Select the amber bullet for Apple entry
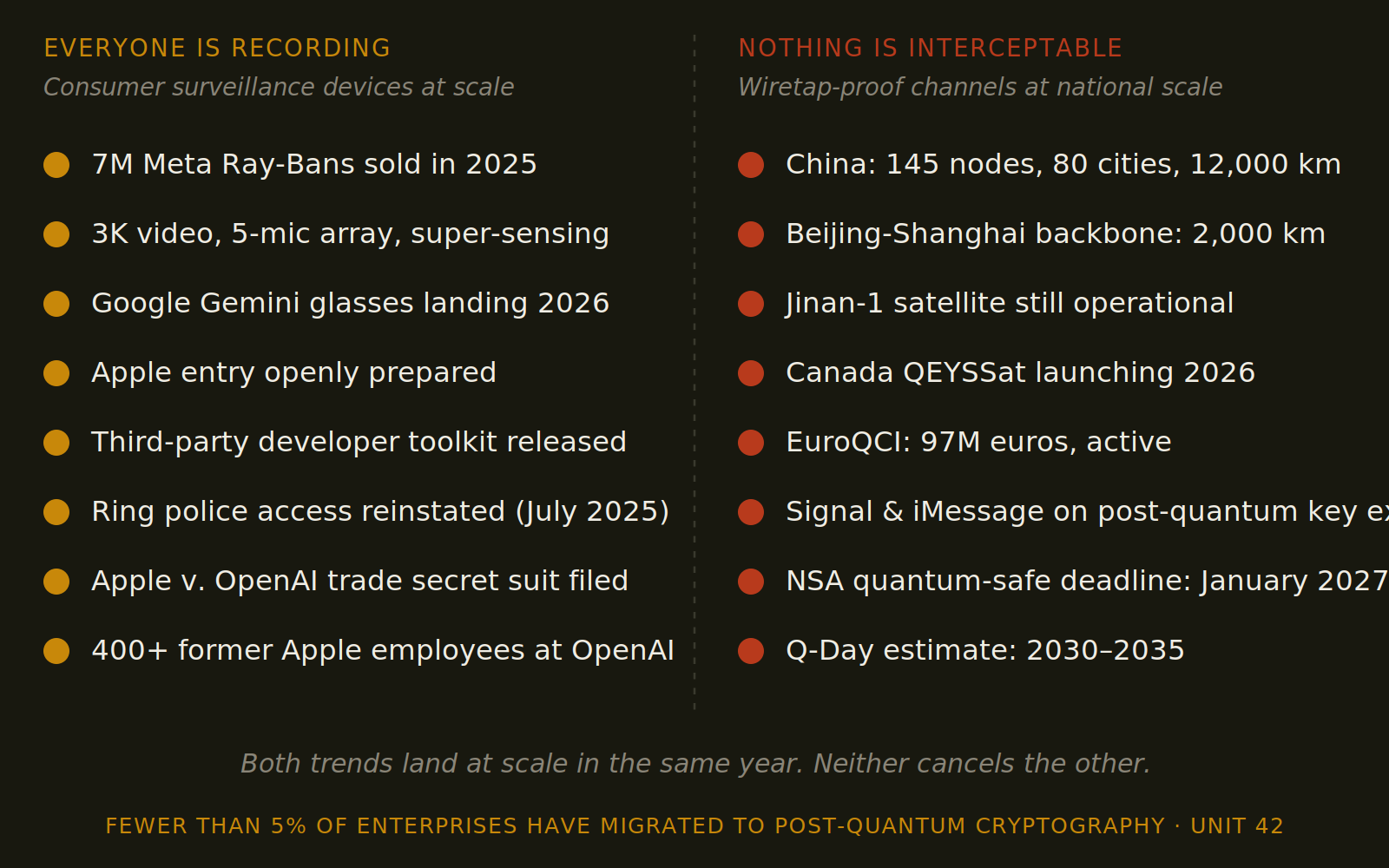This screenshot has width=1389, height=868. 56,373
